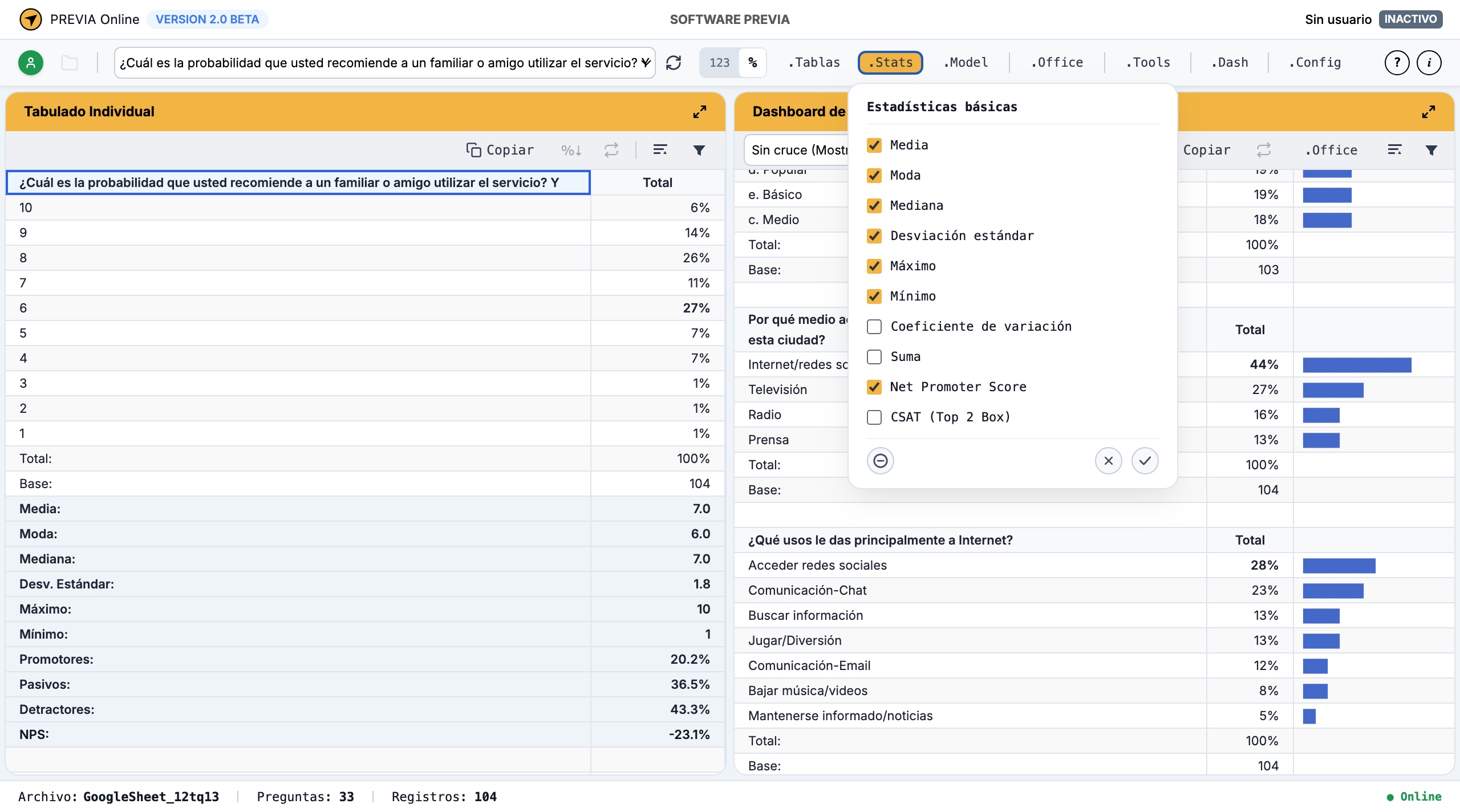Expand the Dashboard panel fullscreen icon
The width and height of the screenshot is (1460, 812).
pyautogui.click(x=1429, y=112)
